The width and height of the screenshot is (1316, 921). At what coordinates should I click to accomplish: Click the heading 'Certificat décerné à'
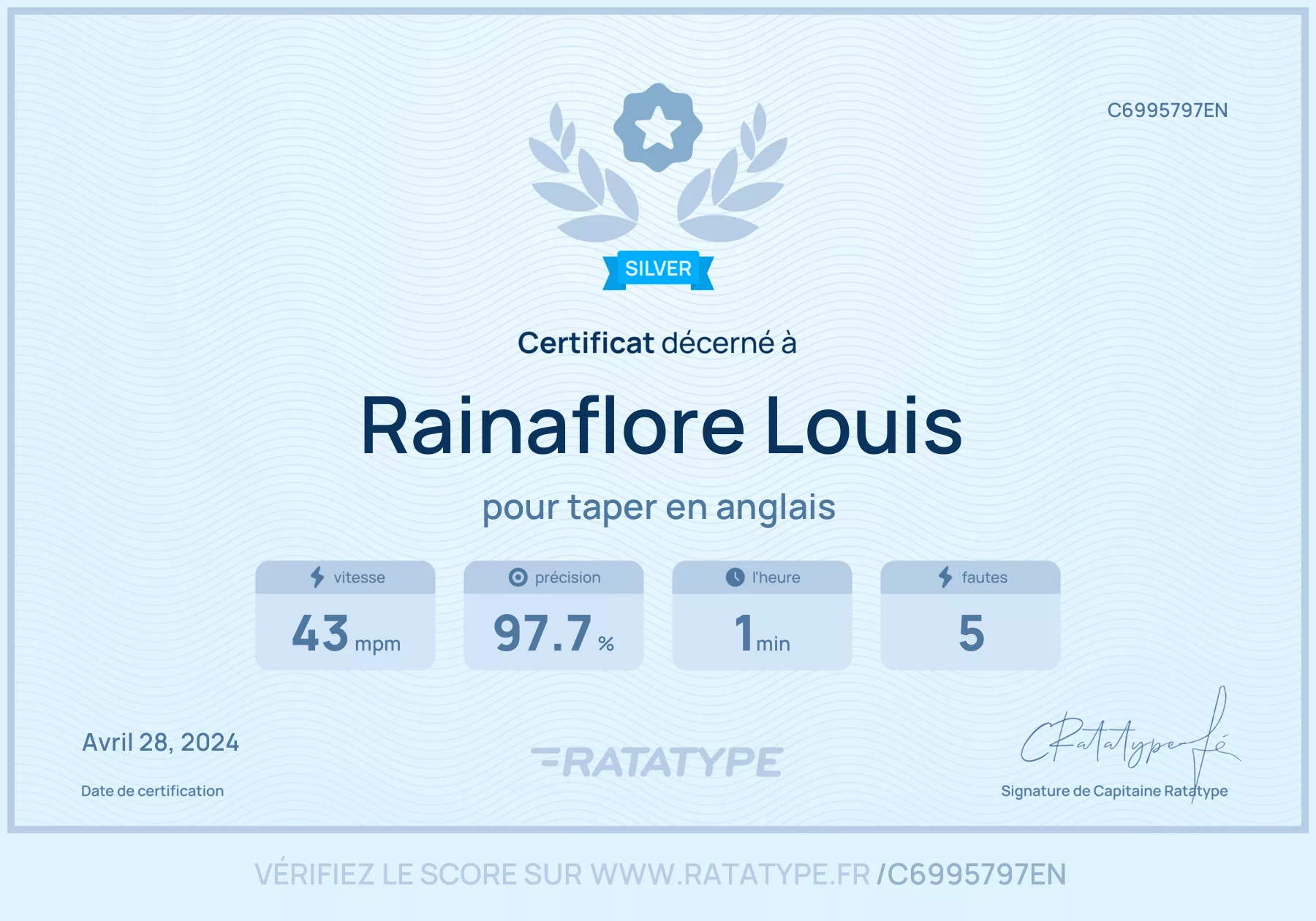point(657,343)
